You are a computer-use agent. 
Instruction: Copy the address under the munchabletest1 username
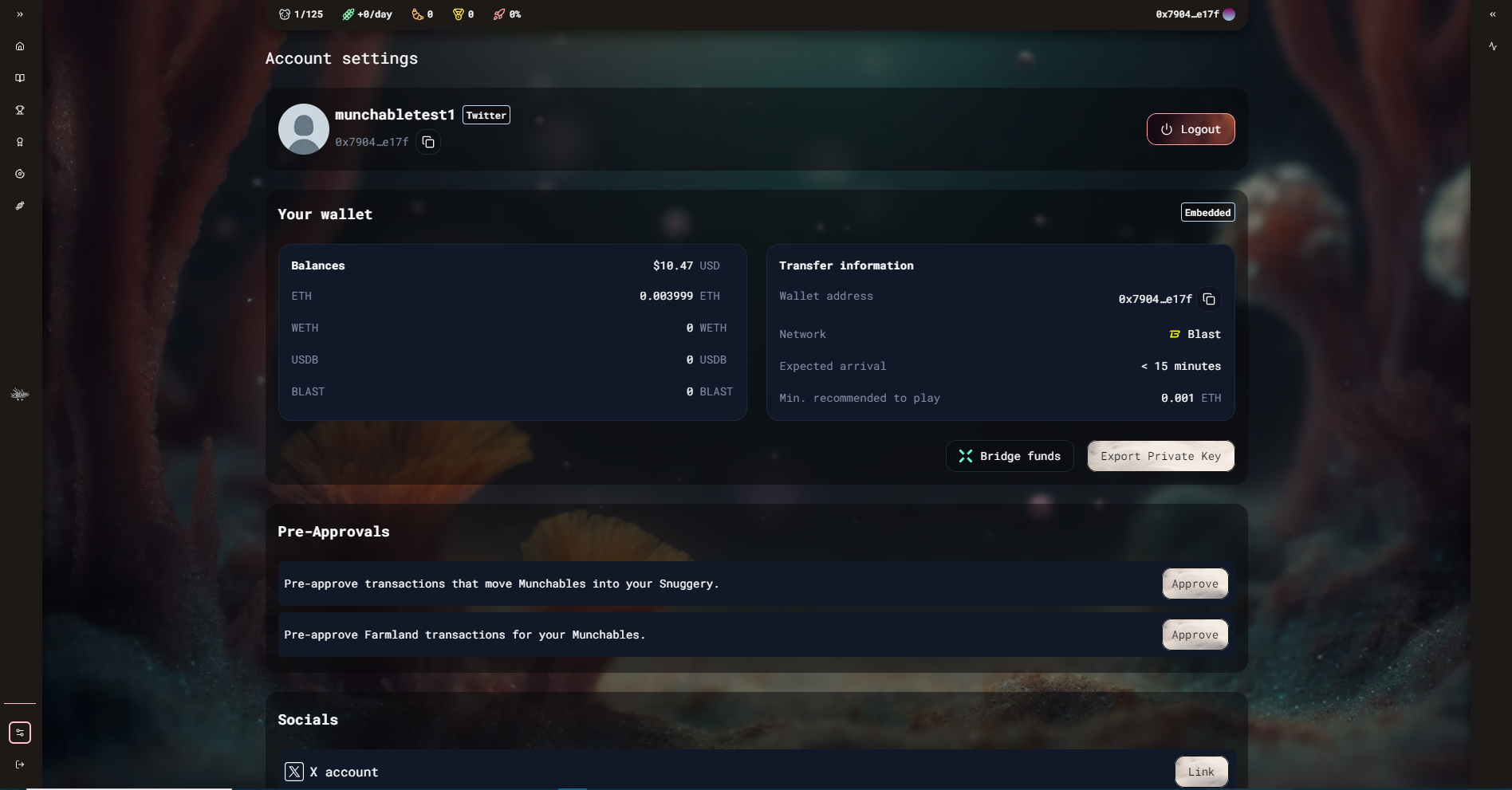(428, 142)
